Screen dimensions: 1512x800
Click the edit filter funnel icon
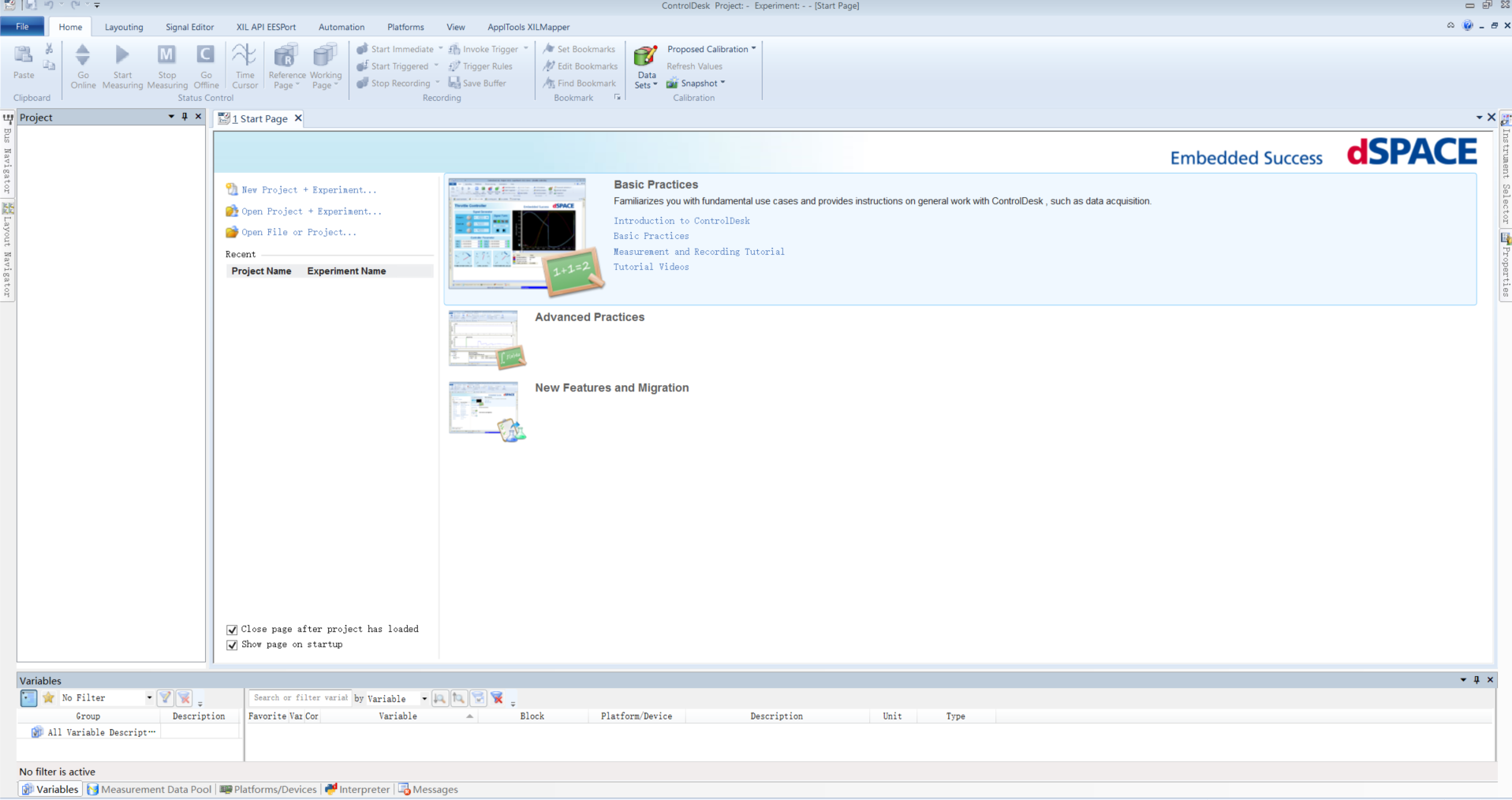click(x=165, y=698)
